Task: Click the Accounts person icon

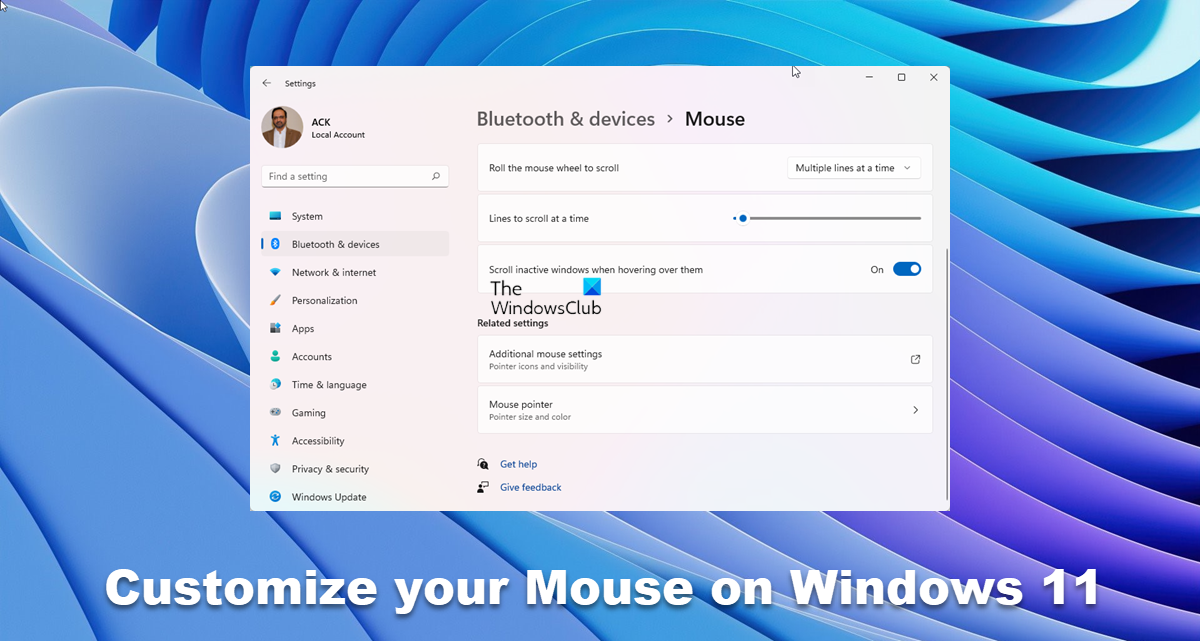Action: (275, 356)
